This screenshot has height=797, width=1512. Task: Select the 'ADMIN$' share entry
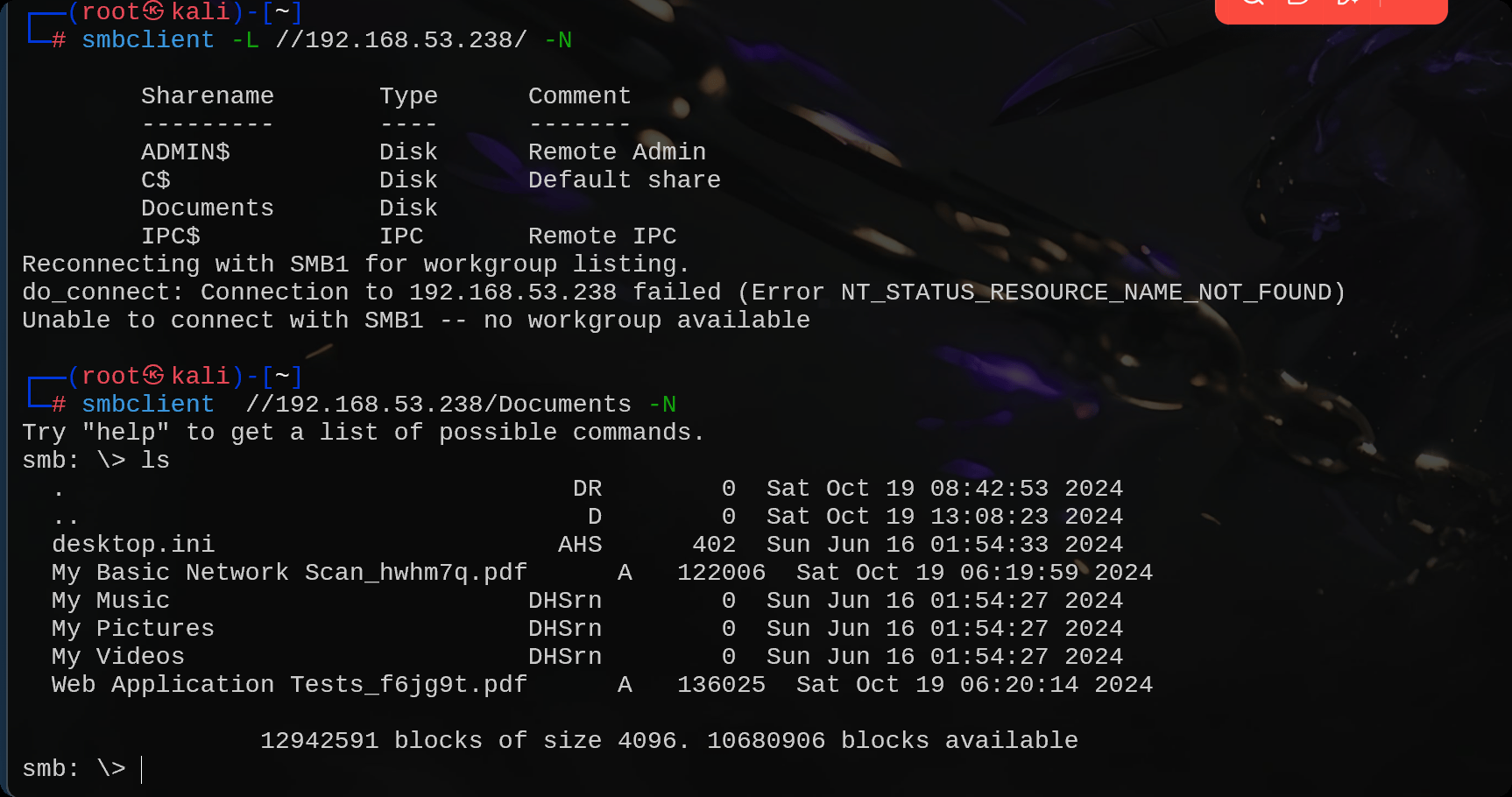(x=185, y=152)
